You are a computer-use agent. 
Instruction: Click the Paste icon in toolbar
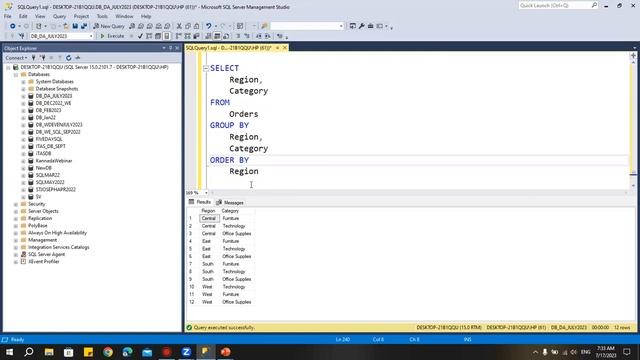[196, 26]
